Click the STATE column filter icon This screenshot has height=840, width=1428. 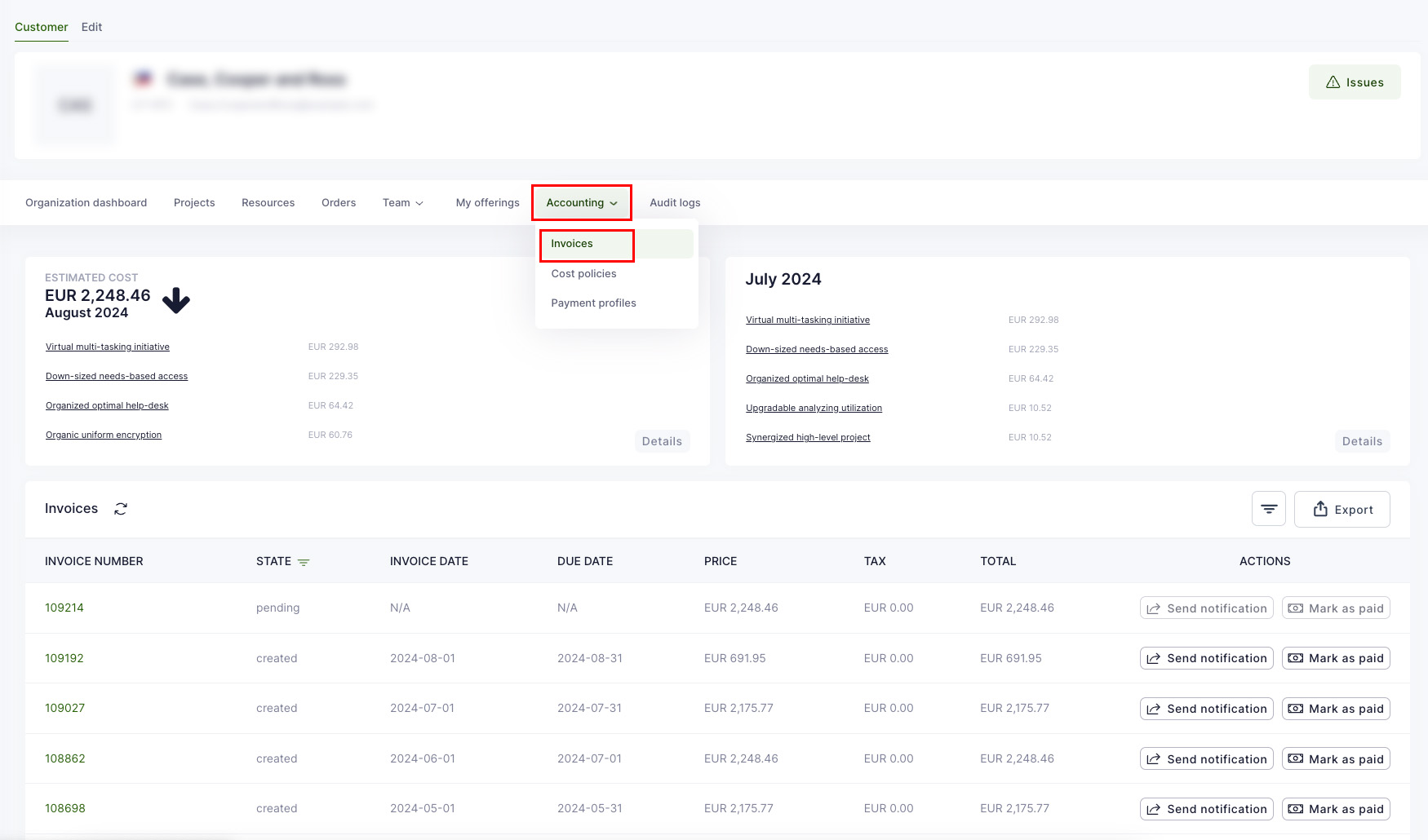(x=304, y=562)
